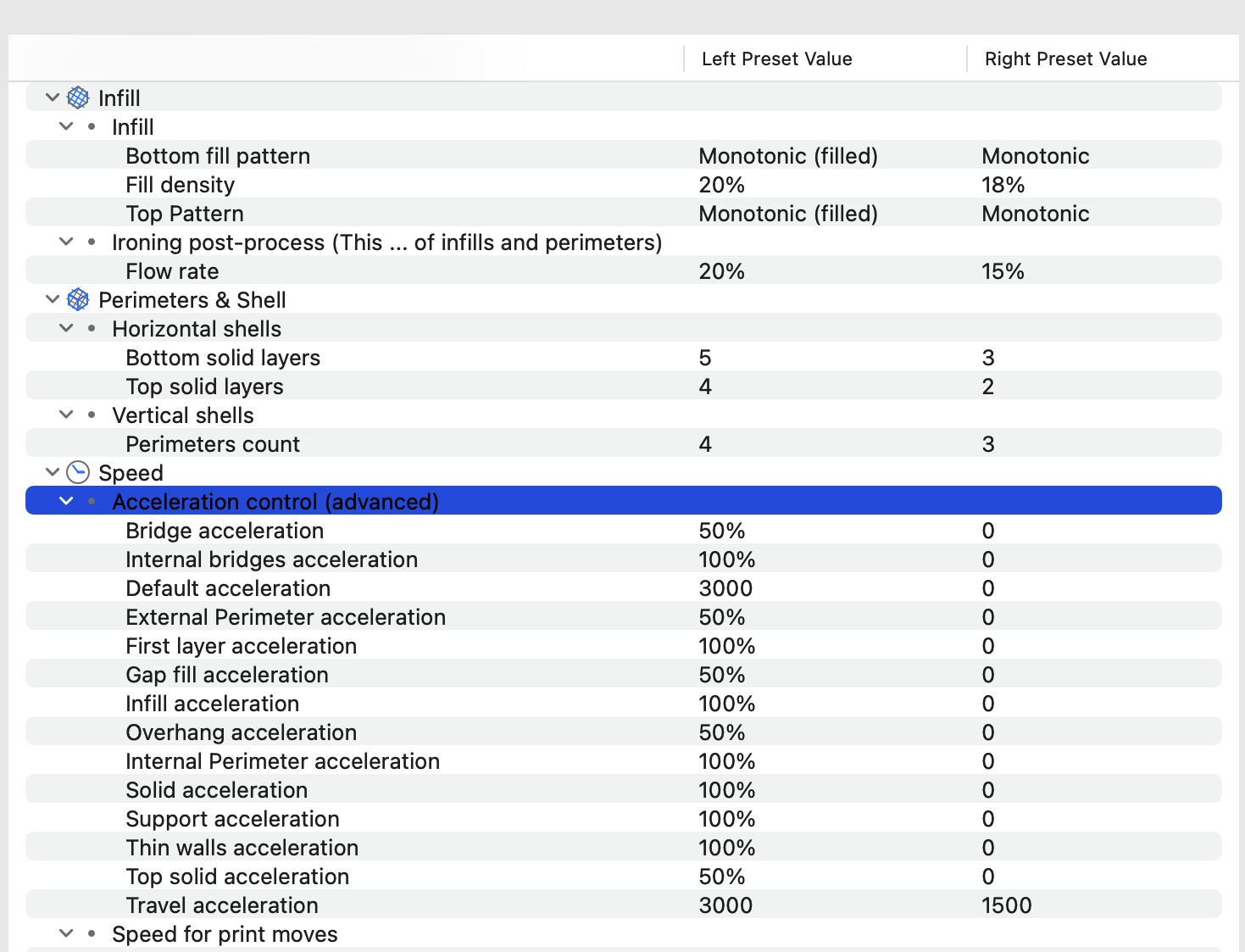
Task: Collapse the top-level Infill category
Action: click(x=53, y=98)
